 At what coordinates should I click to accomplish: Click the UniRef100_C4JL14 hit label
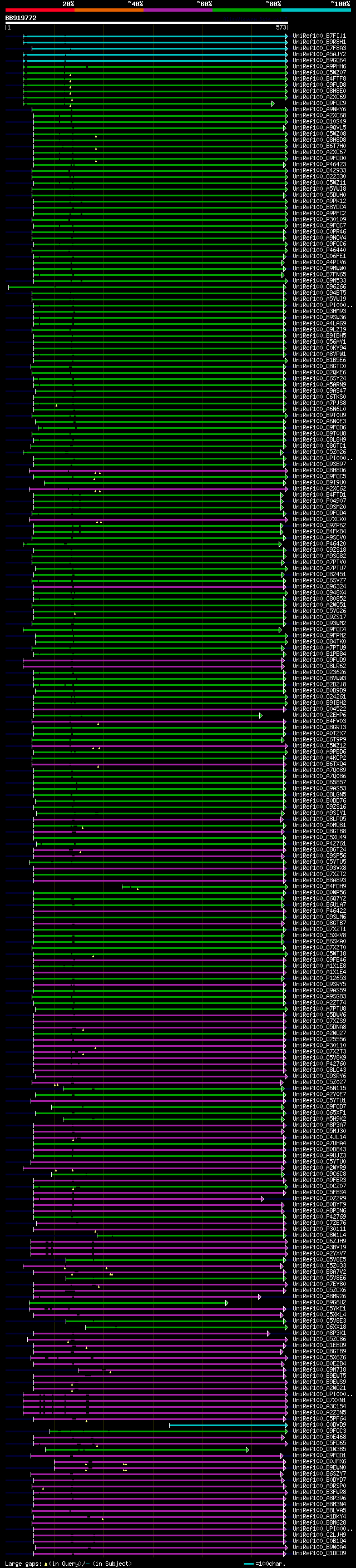point(319,1137)
